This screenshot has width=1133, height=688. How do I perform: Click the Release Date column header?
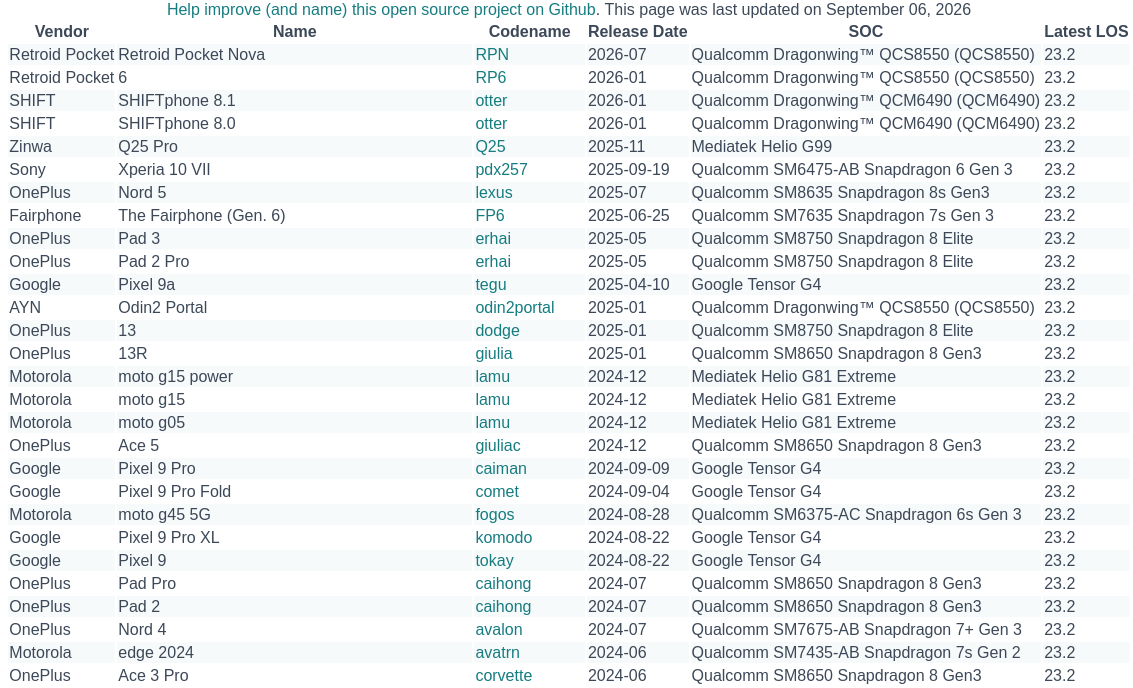[637, 32]
